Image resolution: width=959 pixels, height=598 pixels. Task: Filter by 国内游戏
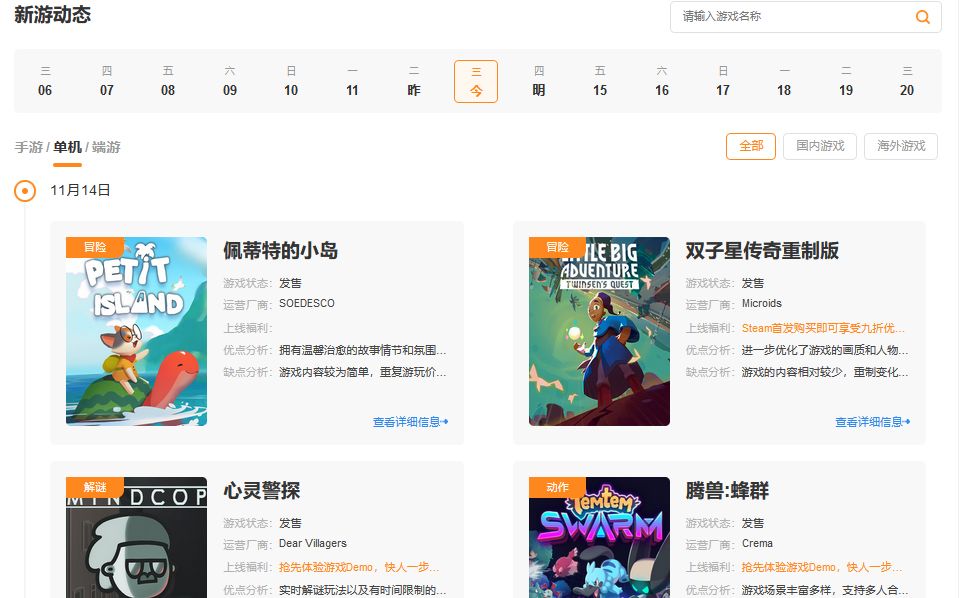click(x=820, y=146)
